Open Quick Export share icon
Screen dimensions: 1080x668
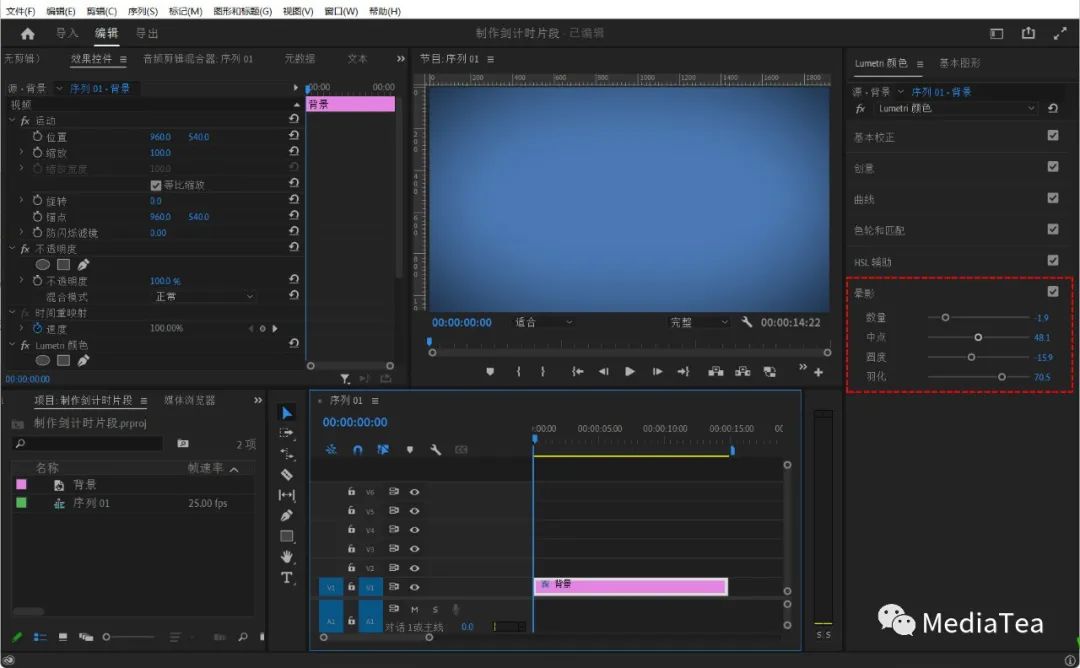point(1028,33)
